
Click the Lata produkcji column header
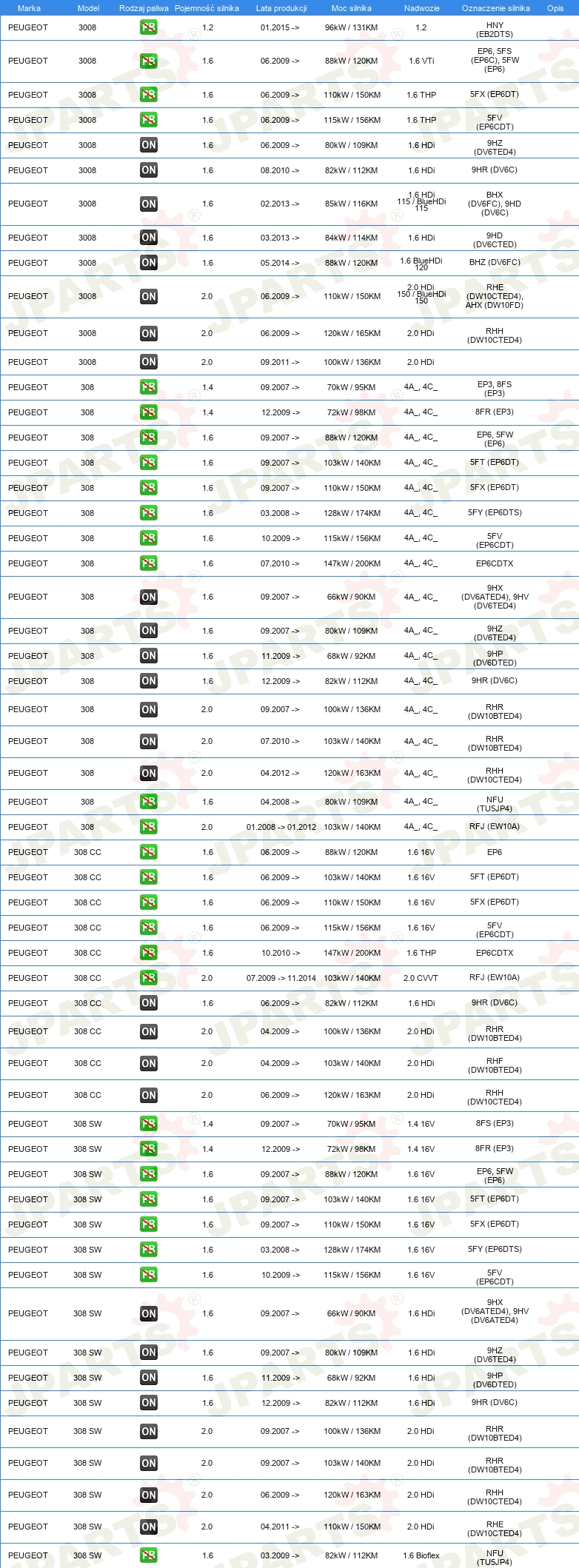281,8
